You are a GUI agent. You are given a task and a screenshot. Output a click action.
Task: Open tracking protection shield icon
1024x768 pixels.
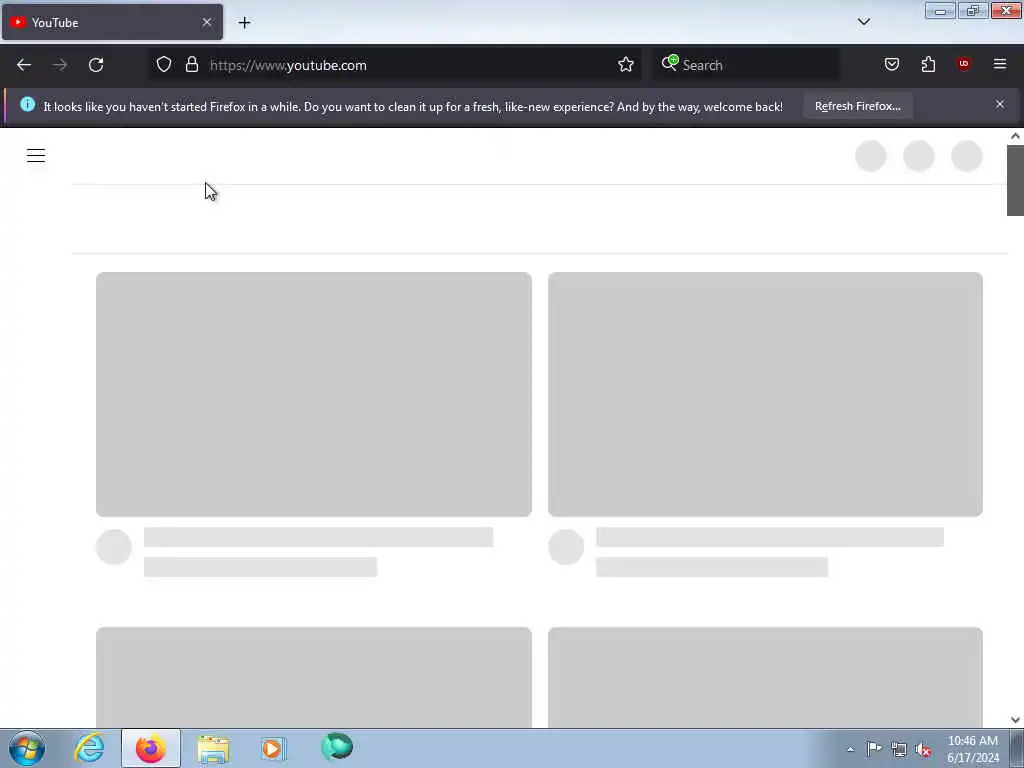[164, 65]
